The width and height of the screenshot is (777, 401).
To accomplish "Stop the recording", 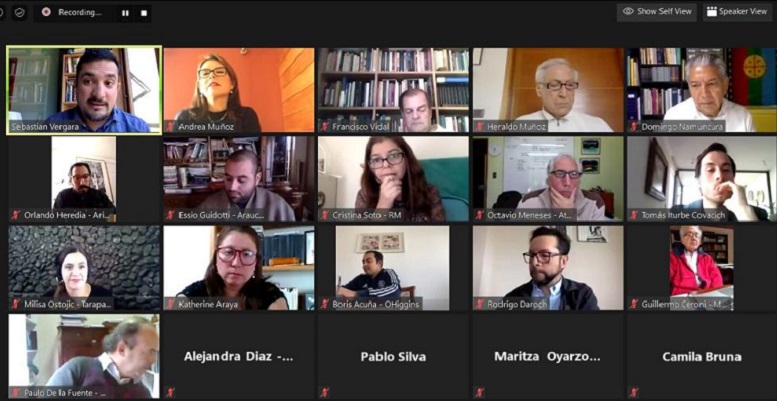I will coord(144,13).
